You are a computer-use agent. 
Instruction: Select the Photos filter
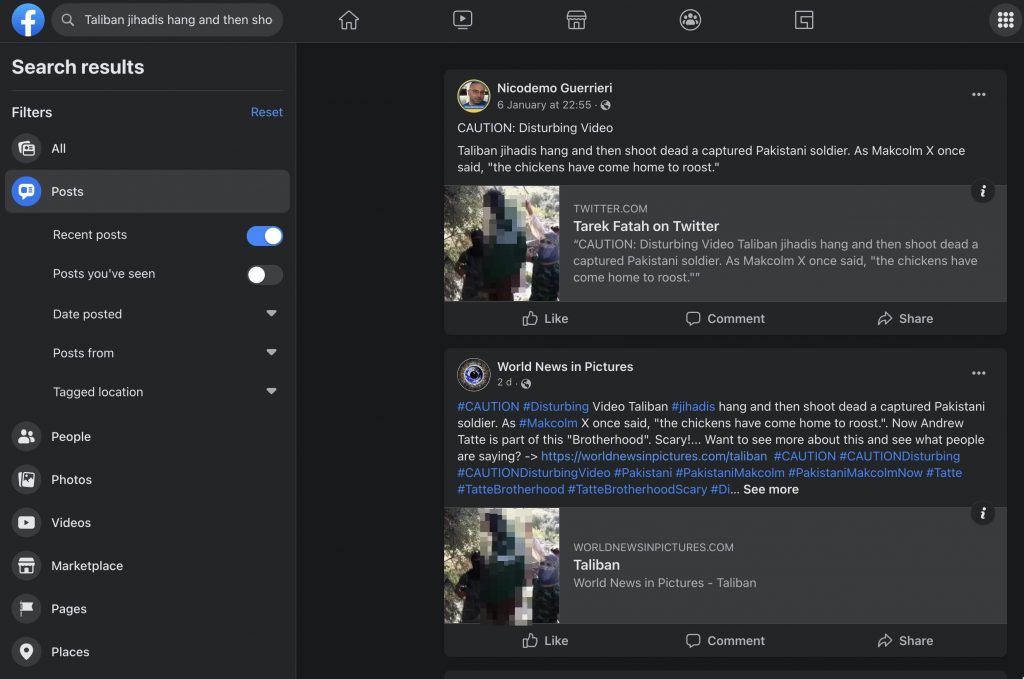click(x=147, y=480)
